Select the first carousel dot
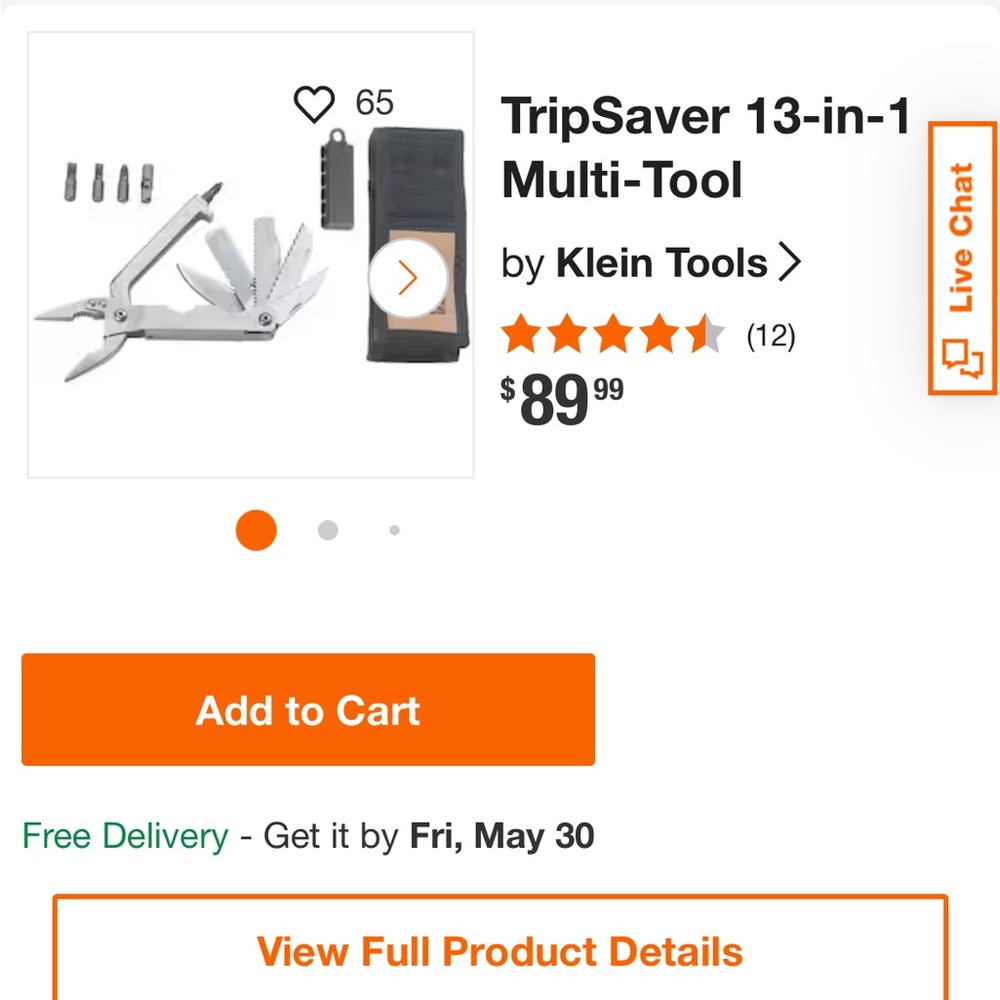This screenshot has width=1000, height=1000. point(256,530)
